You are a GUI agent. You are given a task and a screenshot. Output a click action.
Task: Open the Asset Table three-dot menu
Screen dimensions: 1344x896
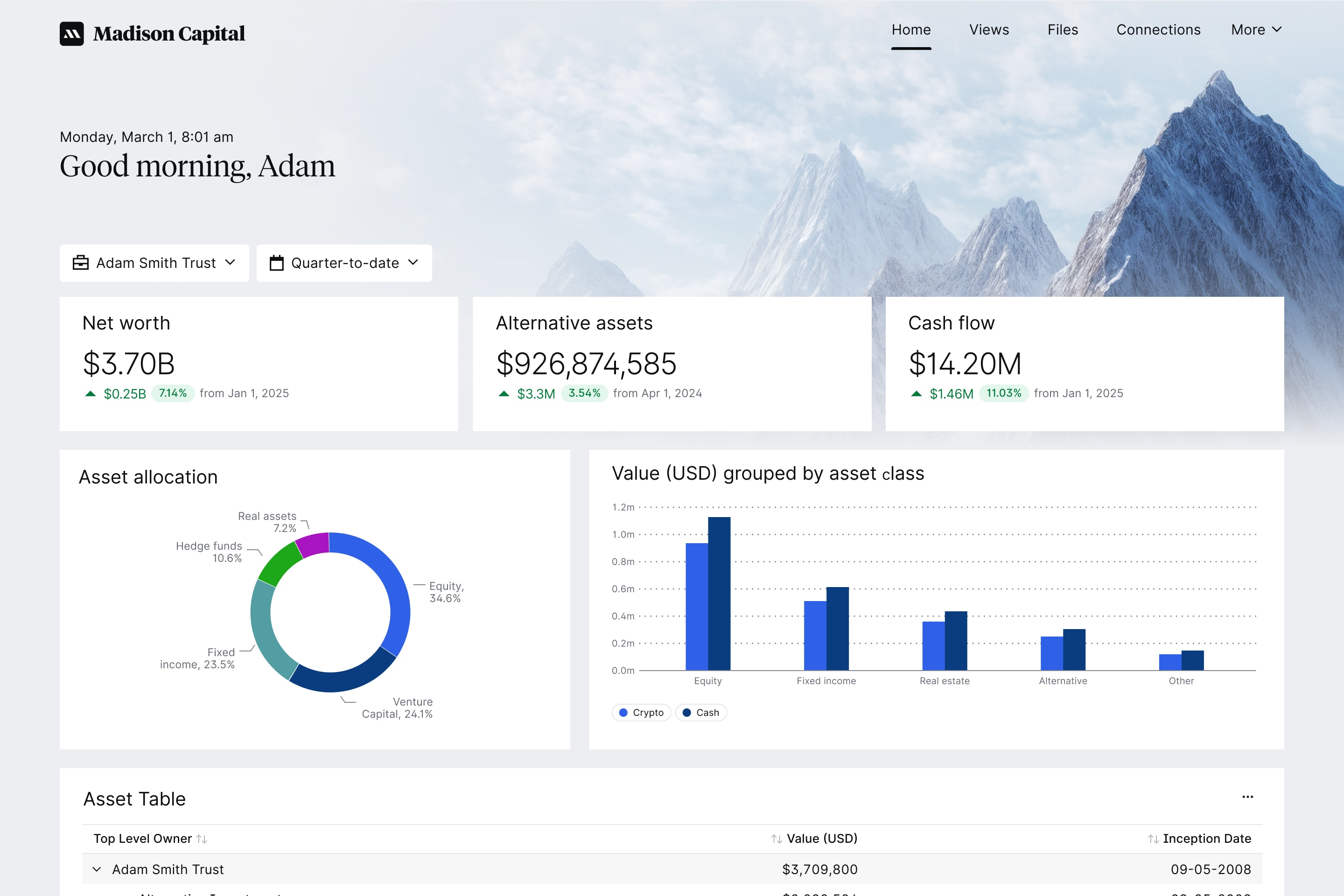[x=1247, y=797]
